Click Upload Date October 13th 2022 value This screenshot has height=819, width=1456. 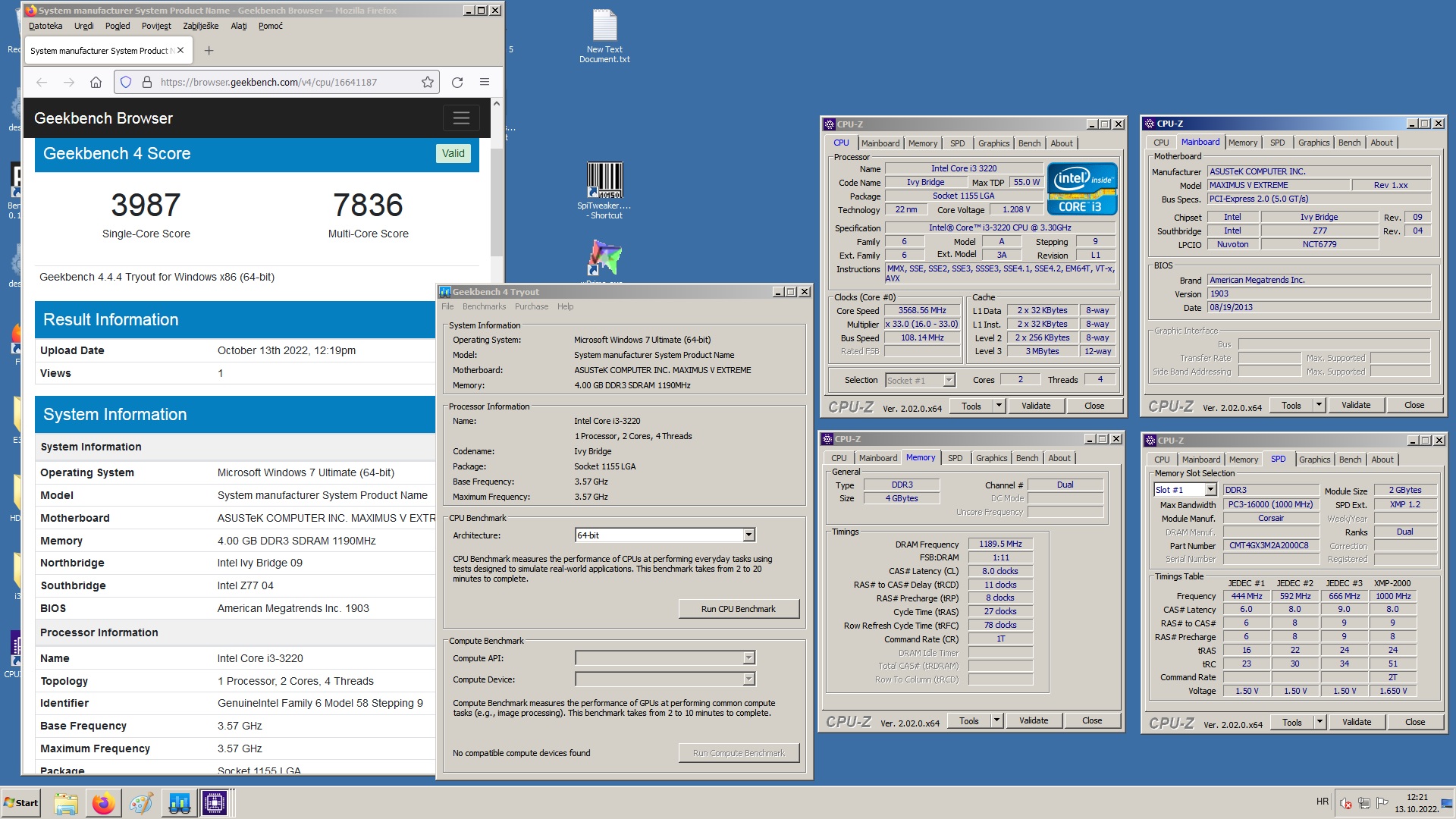click(x=287, y=350)
